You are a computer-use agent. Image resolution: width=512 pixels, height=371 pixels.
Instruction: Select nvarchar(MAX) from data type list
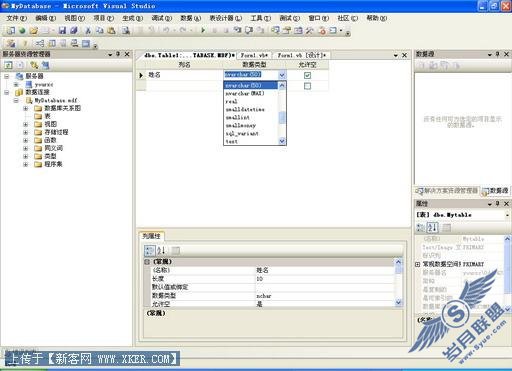coord(251,93)
